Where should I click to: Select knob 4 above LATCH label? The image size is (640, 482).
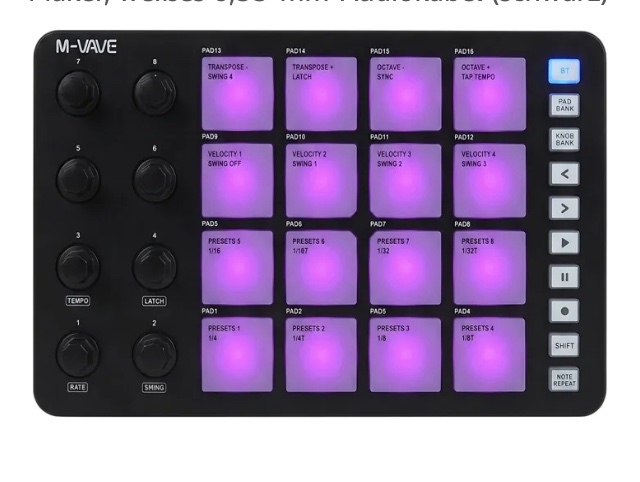(x=154, y=267)
